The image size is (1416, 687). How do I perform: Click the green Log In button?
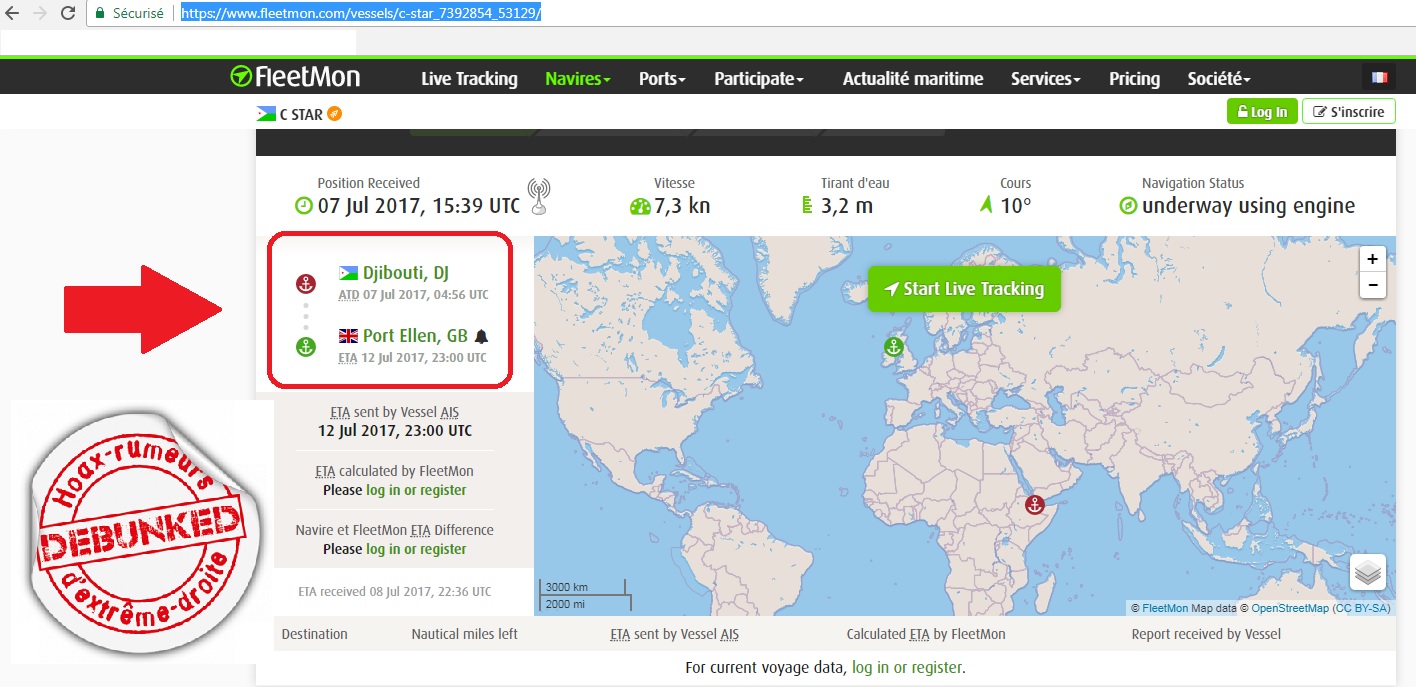click(1262, 112)
